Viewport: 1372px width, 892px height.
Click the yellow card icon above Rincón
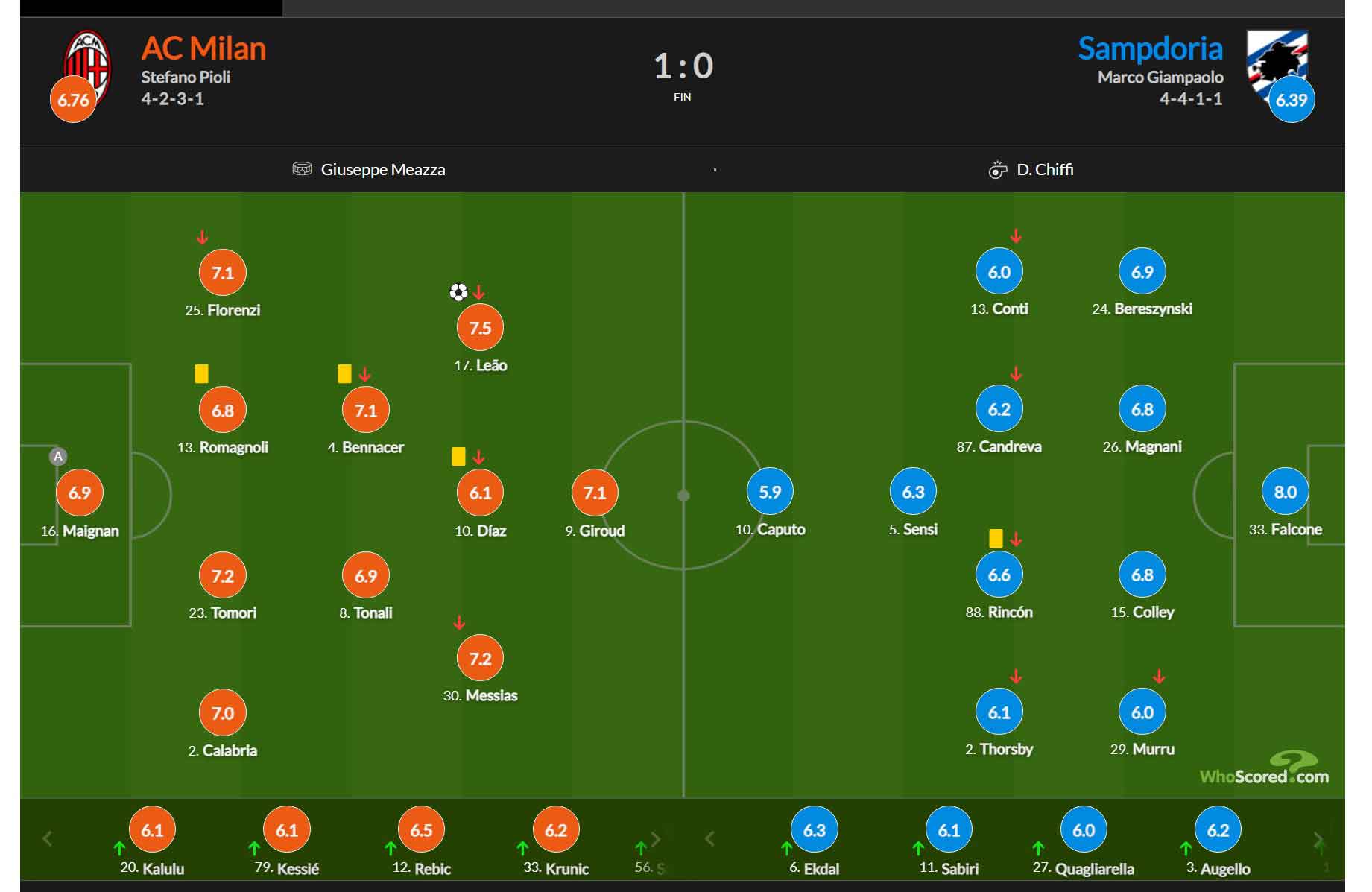(996, 538)
